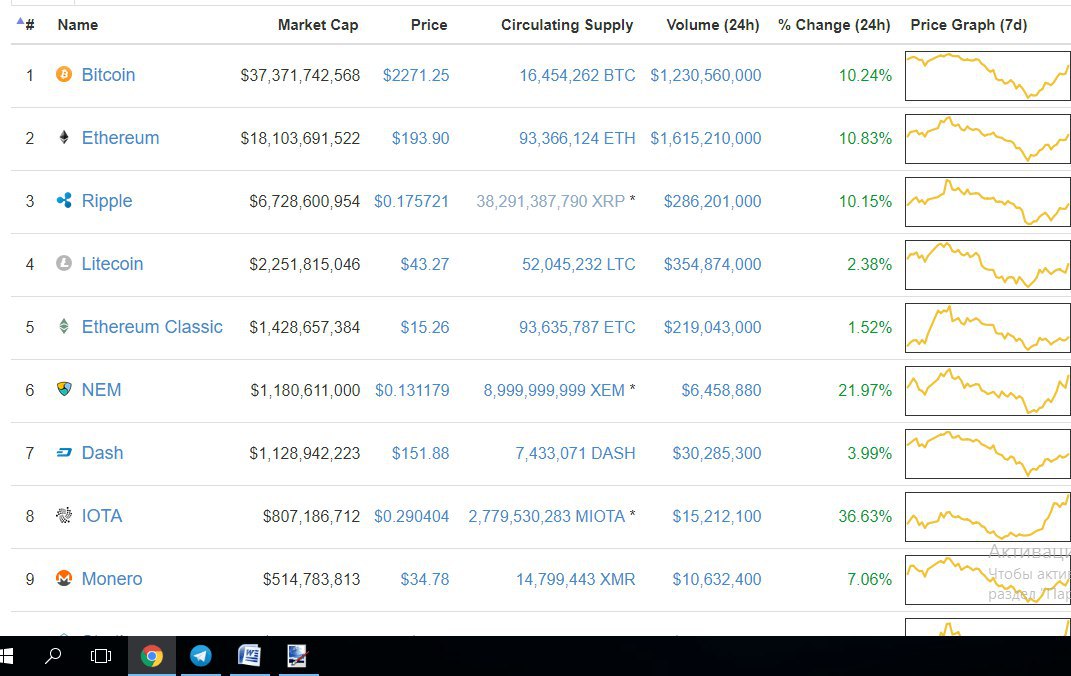Click the NEM shield logo icon
Viewport: 1071px width, 676px height.
64,389
